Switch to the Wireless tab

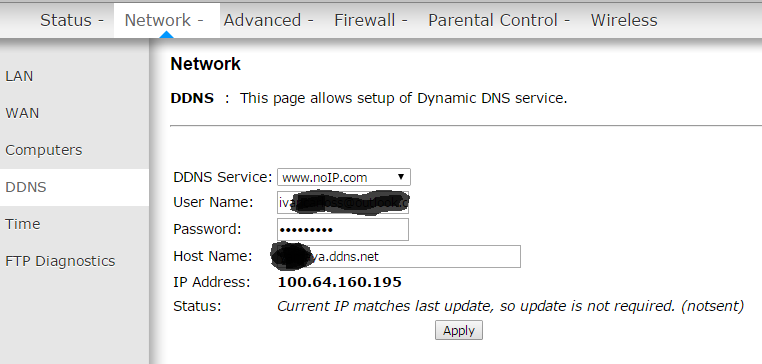(624, 20)
